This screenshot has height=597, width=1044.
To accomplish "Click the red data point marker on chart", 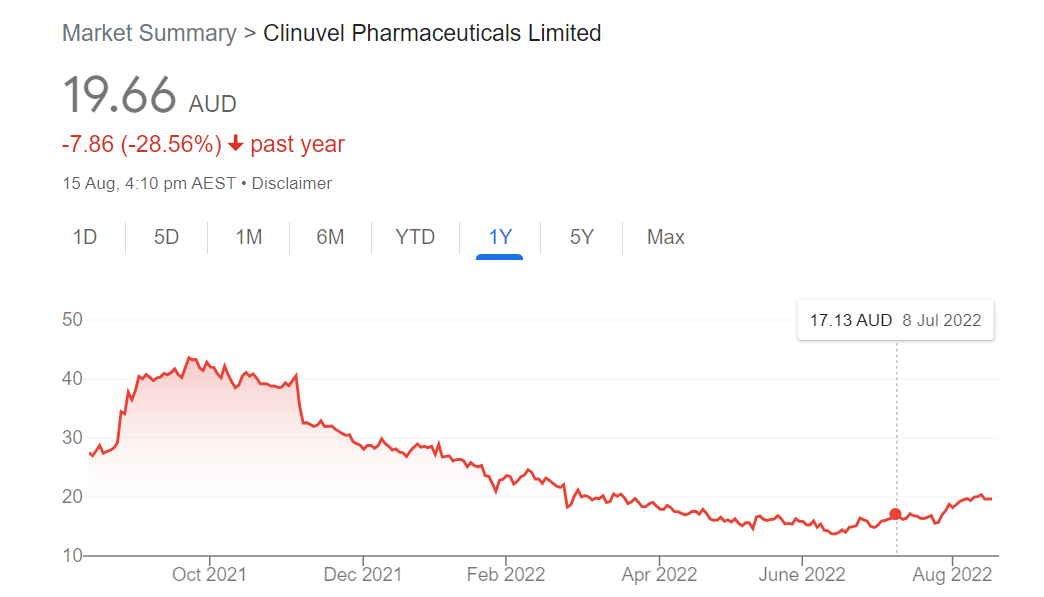I will [895, 514].
